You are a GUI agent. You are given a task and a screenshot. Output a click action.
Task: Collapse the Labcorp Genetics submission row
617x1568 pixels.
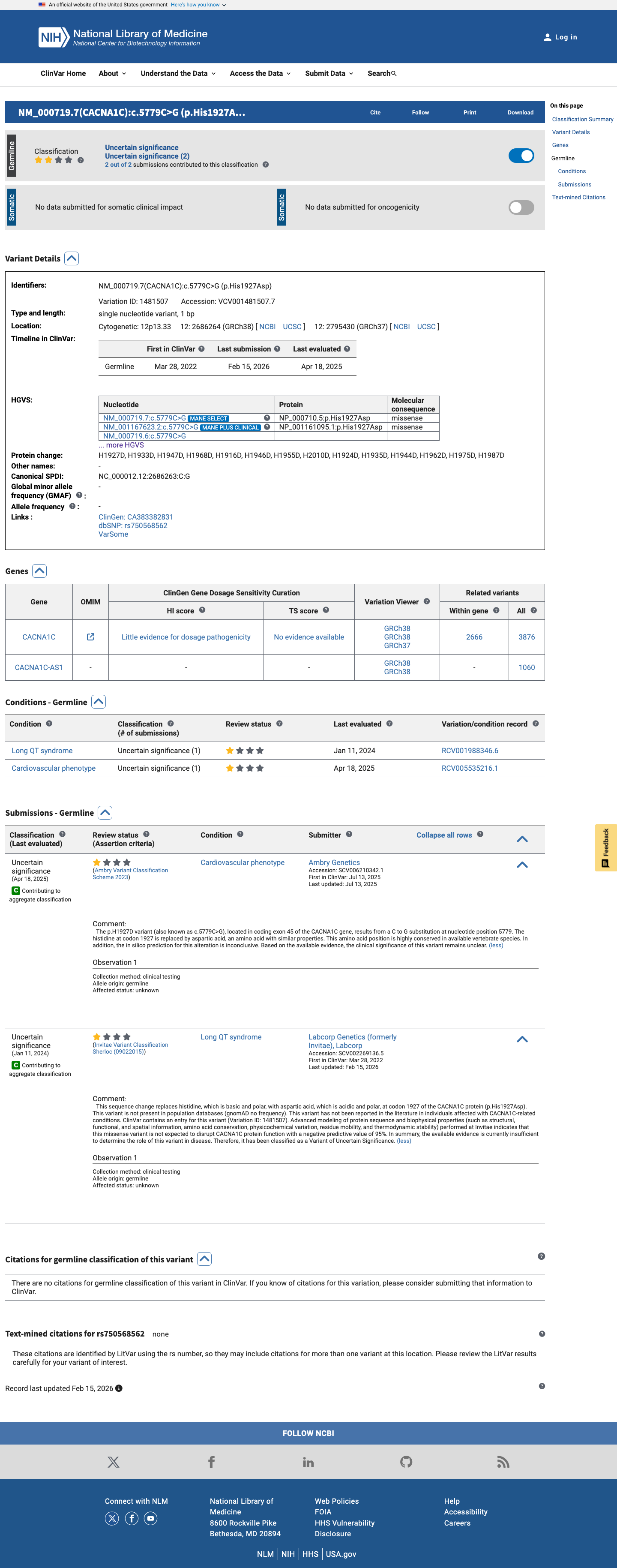(x=522, y=1039)
